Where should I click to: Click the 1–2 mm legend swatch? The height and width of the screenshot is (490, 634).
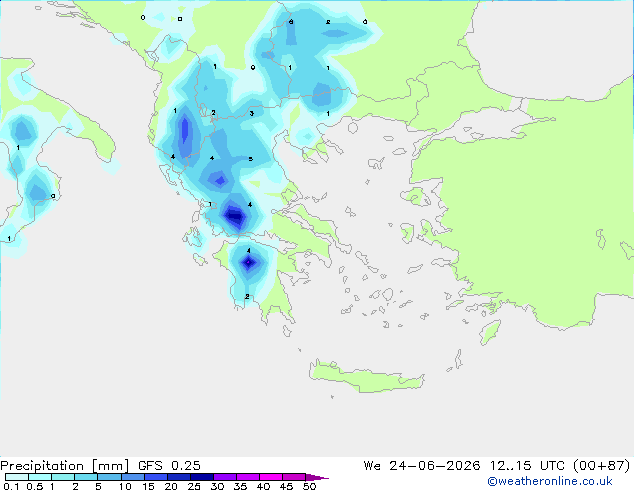63,477
